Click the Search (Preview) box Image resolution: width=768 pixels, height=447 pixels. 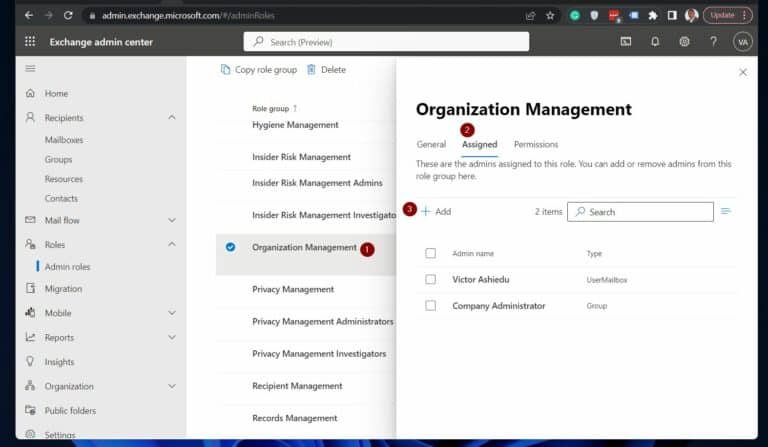386,42
